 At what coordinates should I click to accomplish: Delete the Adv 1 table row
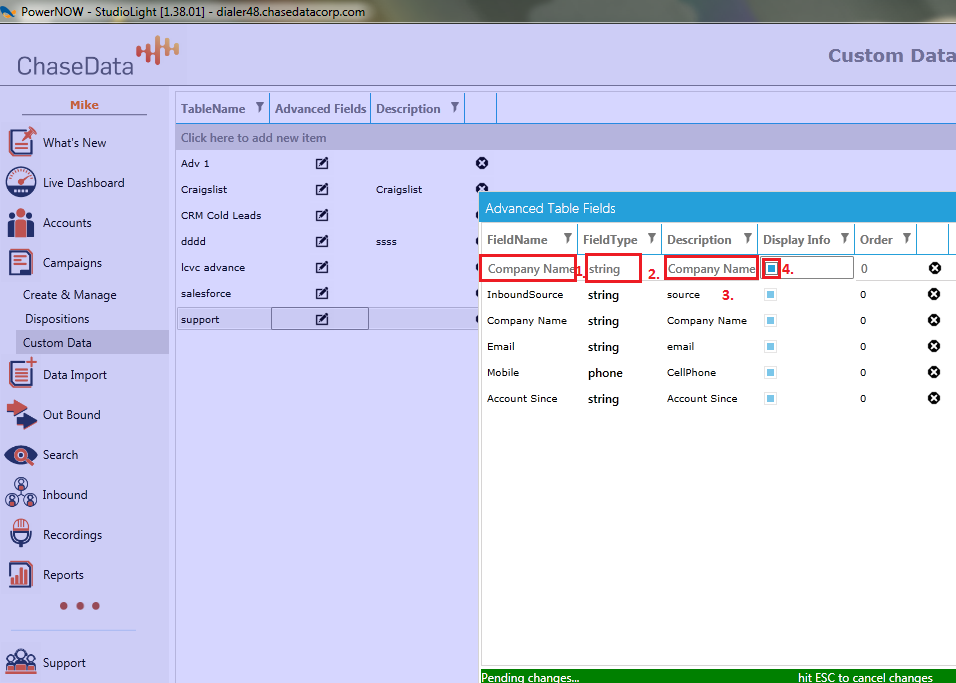tap(482, 163)
